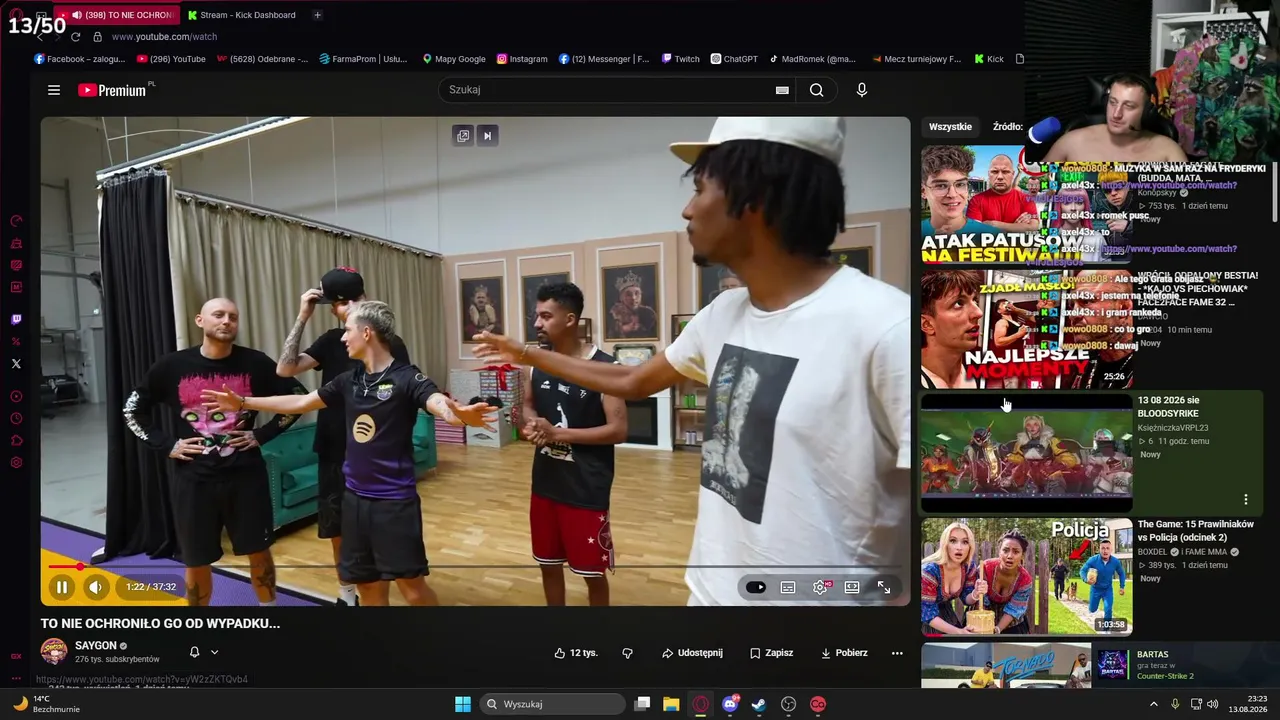Open the NAJLEPSZE MOMENTY video thumbnail
Image resolution: width=1280 pixels, height=720 pixels.
pyautogui.click(x=1026, y=329)
